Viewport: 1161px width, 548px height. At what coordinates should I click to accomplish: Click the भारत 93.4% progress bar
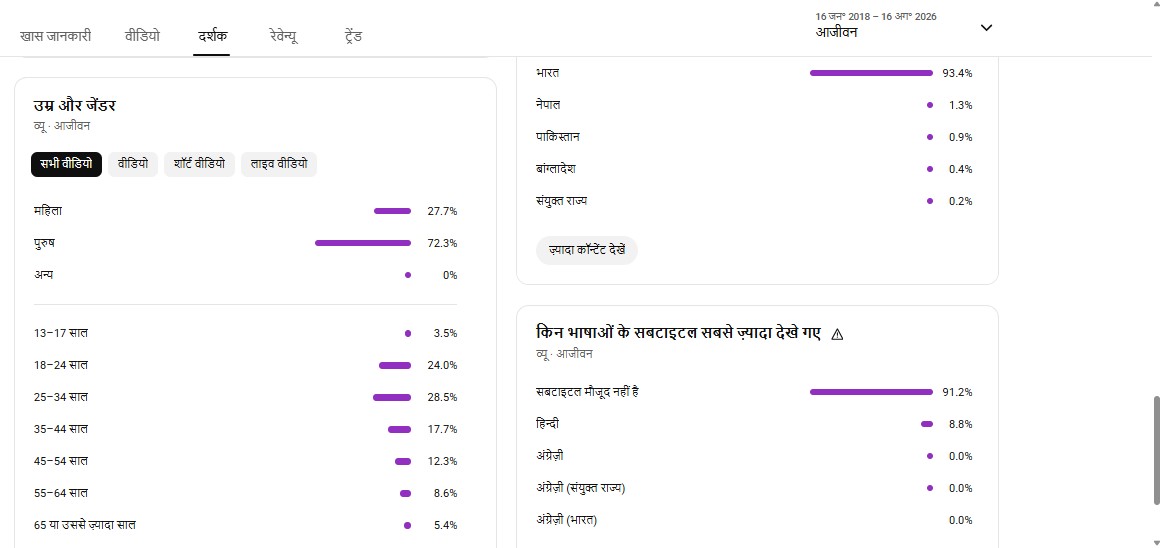point(871,73)
